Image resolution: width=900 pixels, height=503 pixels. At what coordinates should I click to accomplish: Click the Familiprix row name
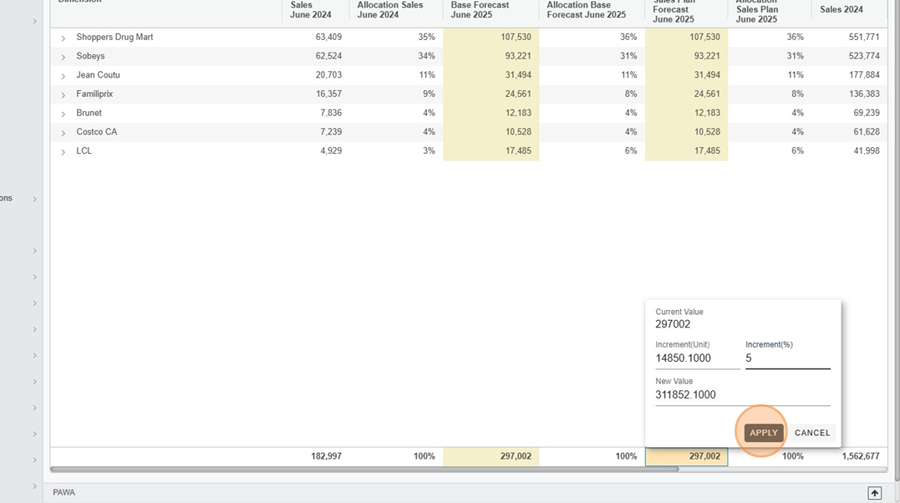[95, 94]
